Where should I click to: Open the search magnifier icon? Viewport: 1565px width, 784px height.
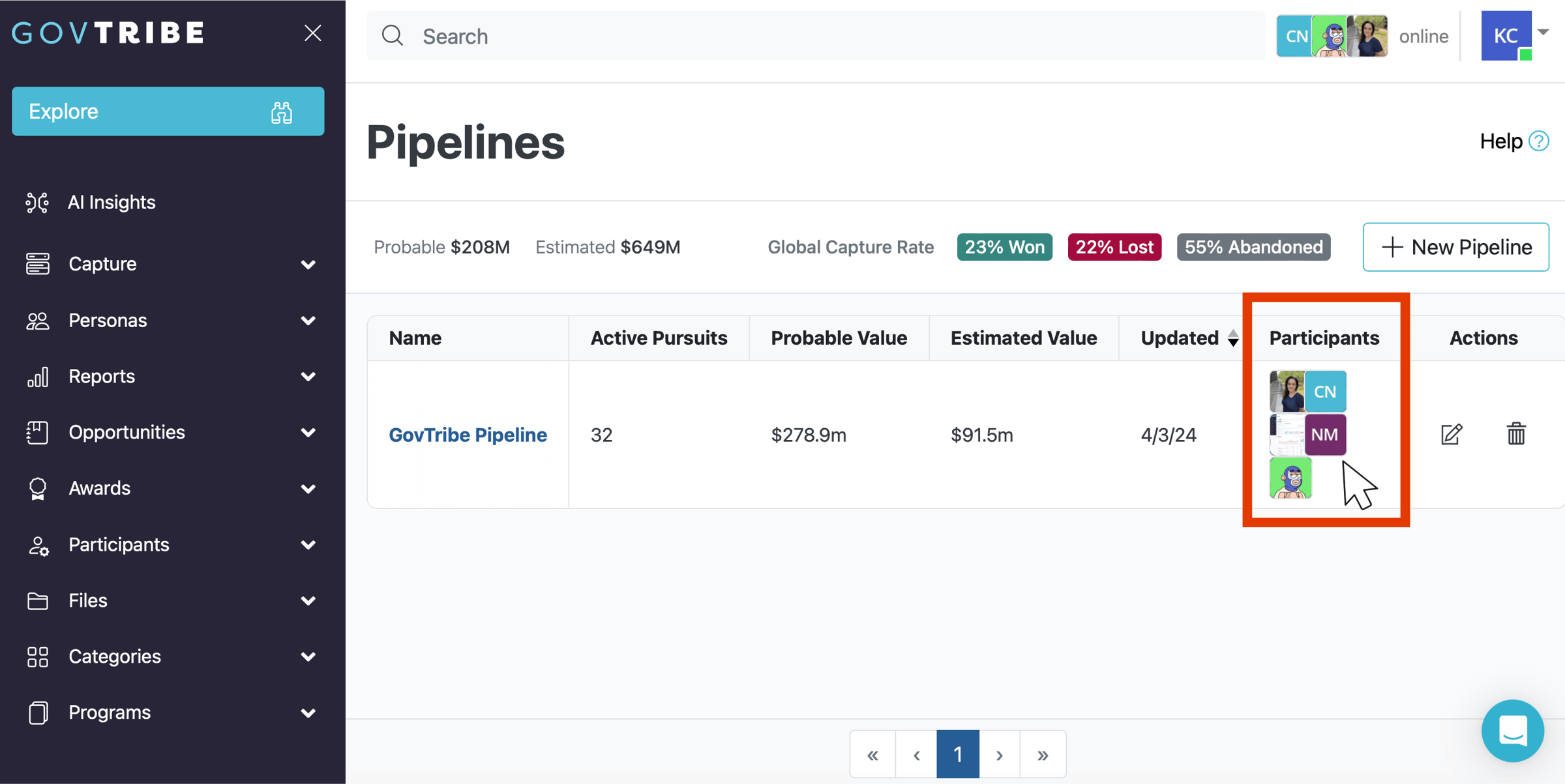tap(393, 36)
